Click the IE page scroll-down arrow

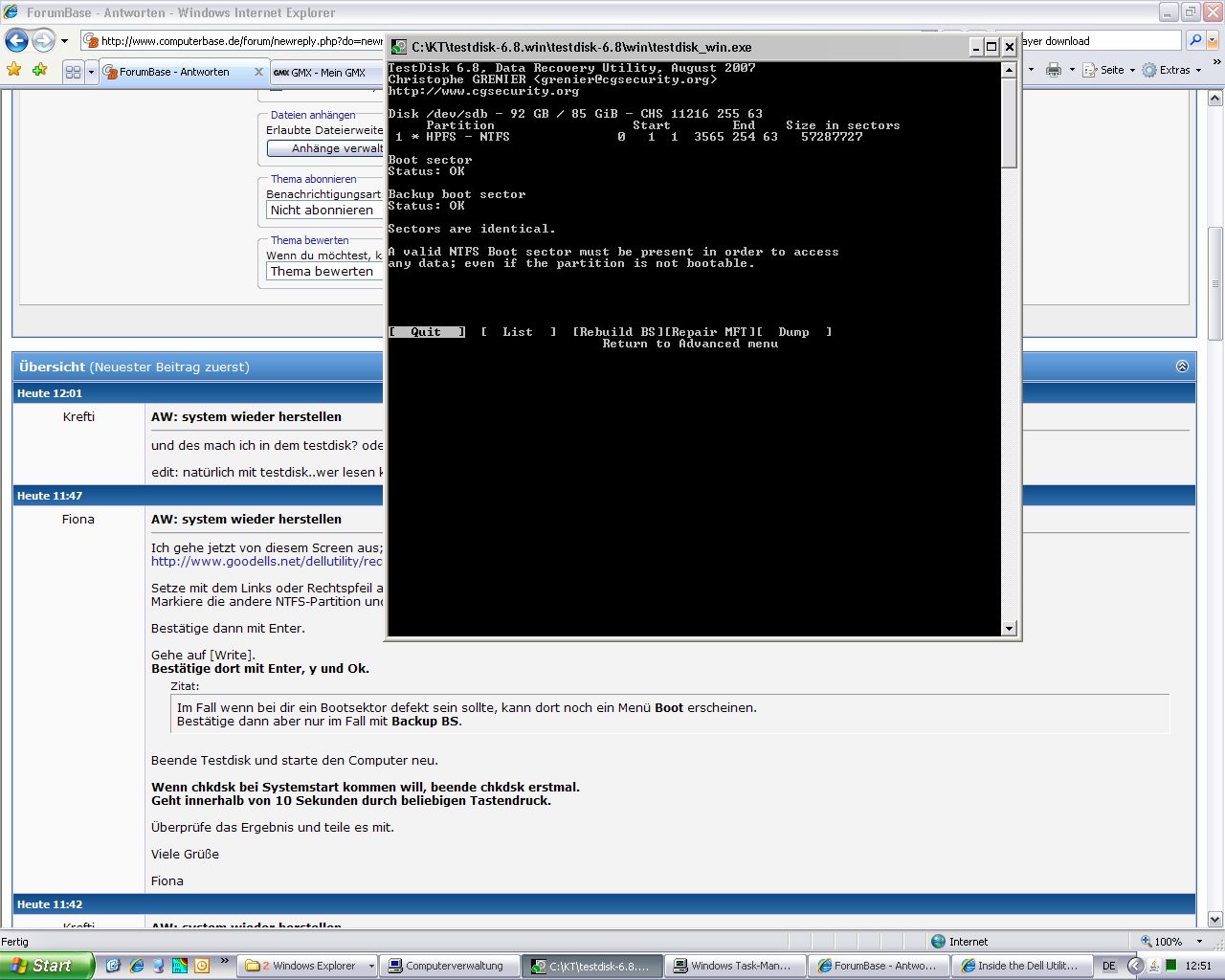[x=1215, y=920]
